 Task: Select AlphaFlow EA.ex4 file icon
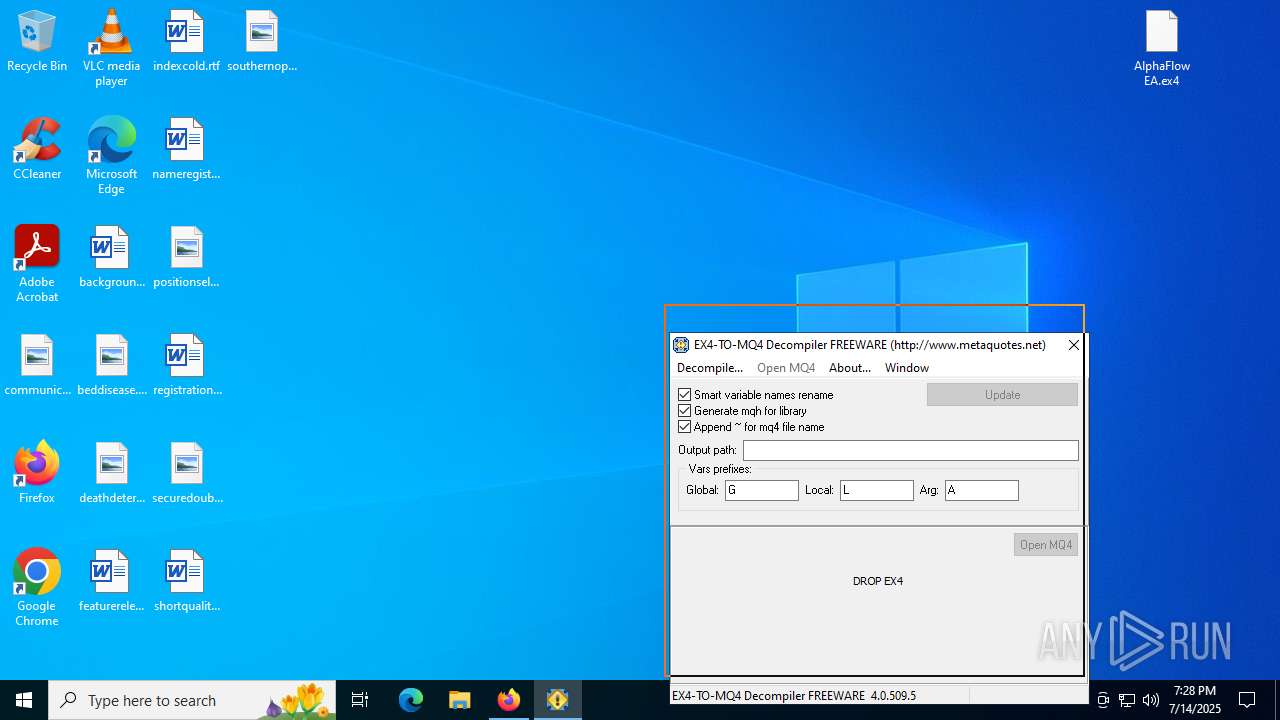pos(1162,48)
